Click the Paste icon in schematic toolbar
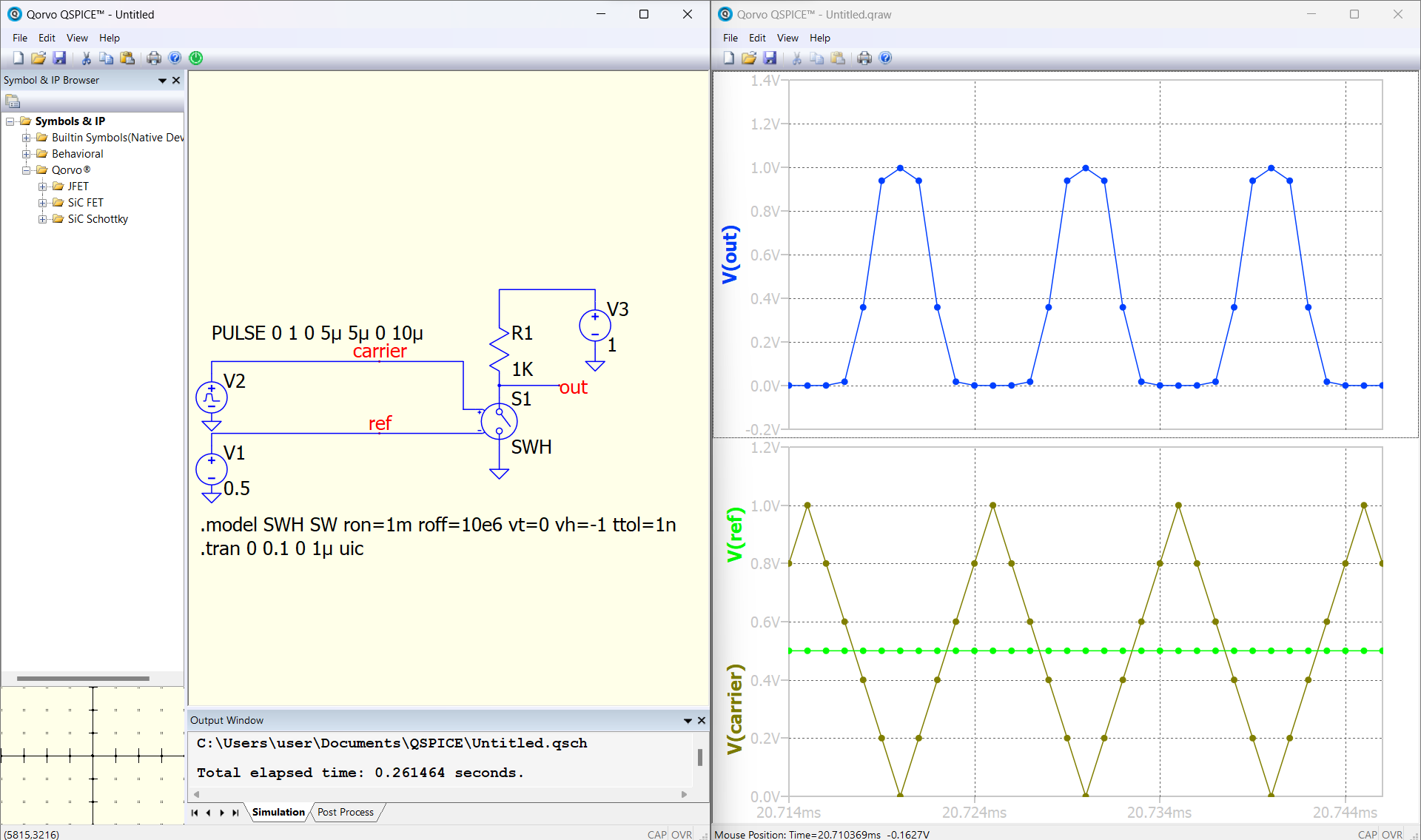 click(x=127, y=58)
